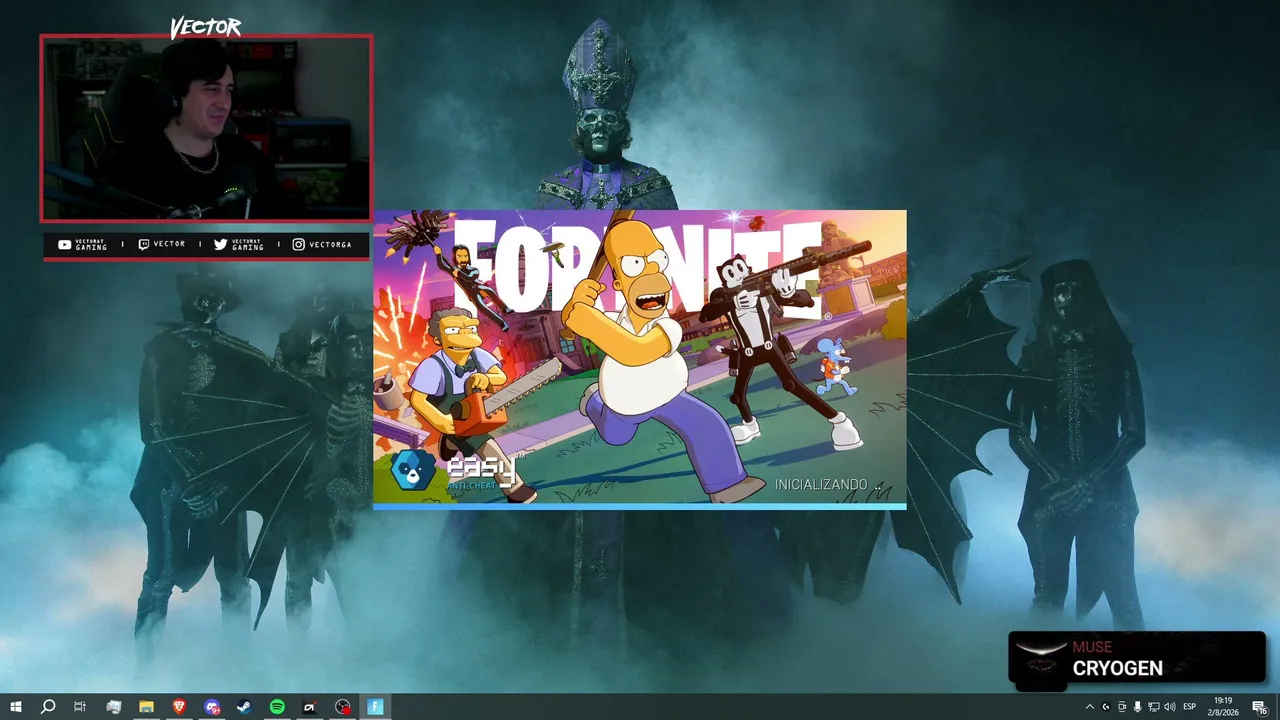Open the Windows Start menu
Screen dimensions: 1280x720
[x=15, y=707]
